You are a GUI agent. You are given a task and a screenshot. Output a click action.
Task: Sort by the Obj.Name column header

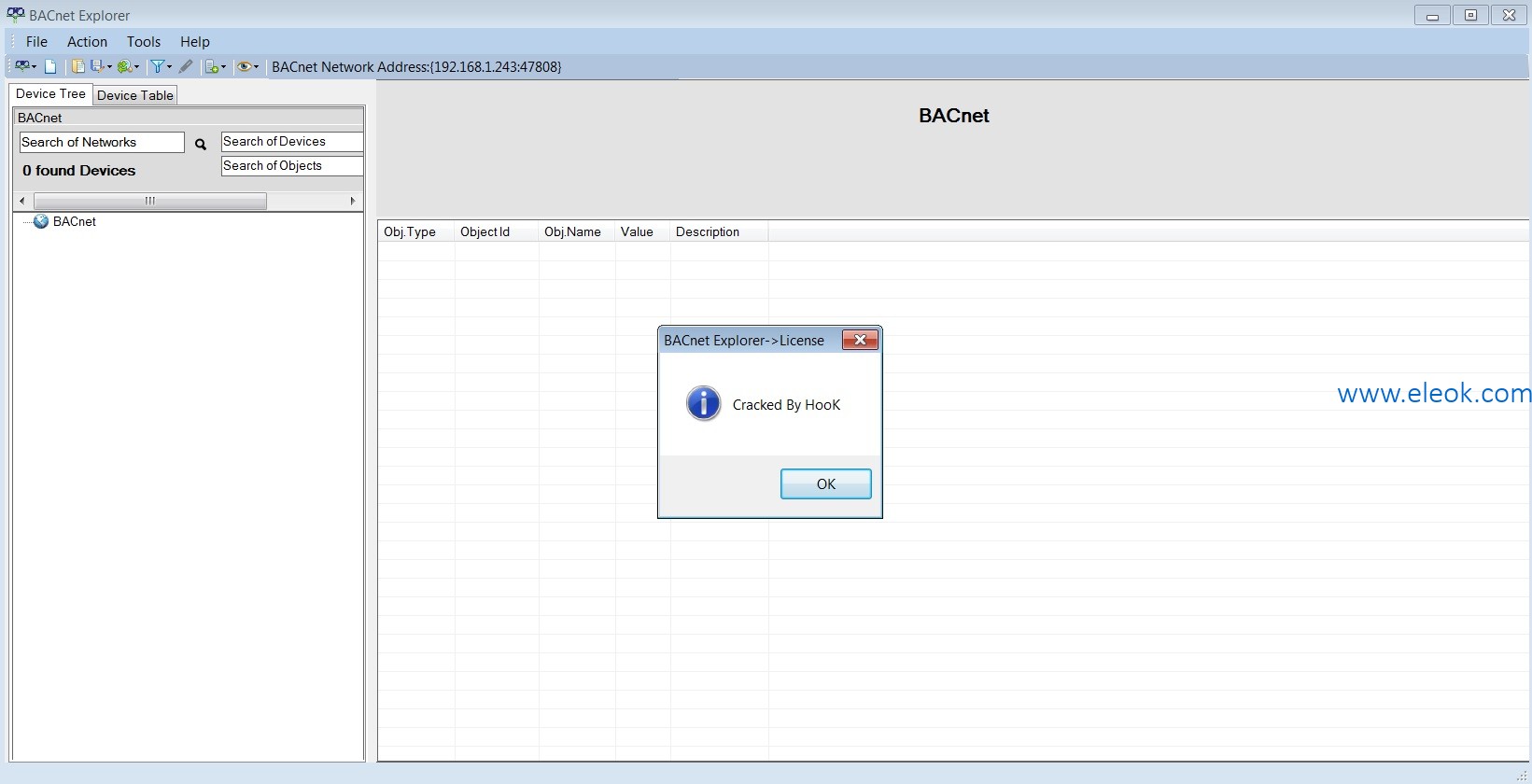tap(577, 231)
